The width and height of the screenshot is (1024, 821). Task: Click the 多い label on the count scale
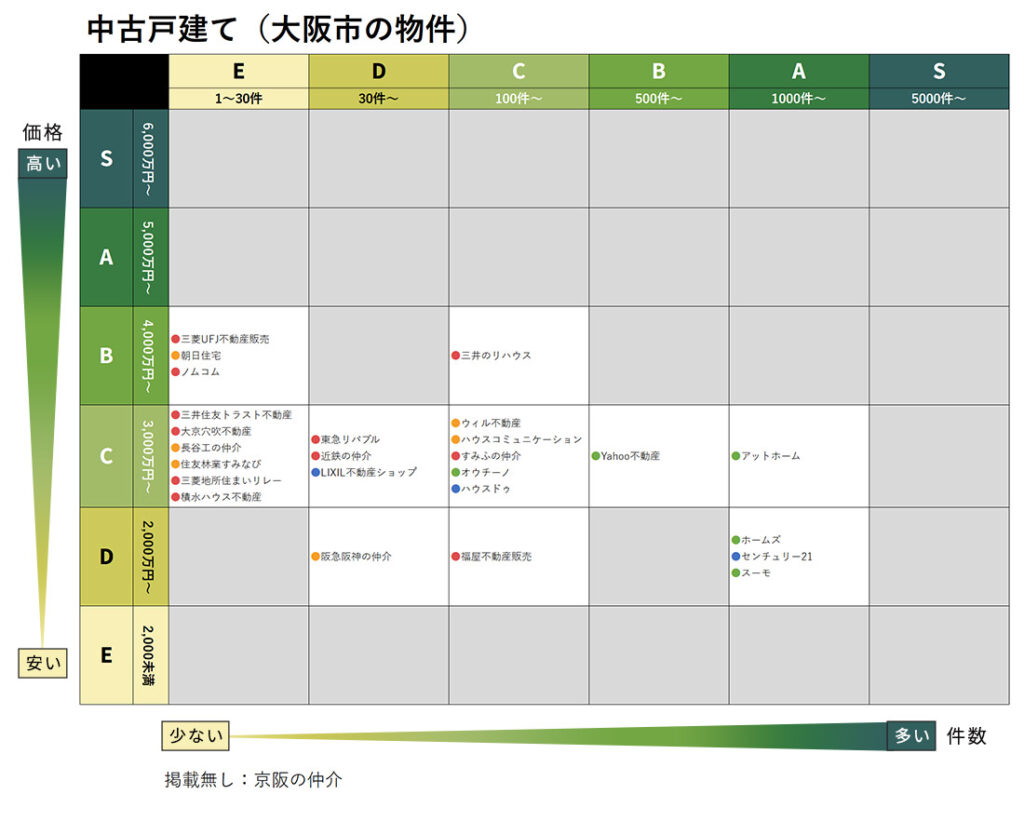[x=911, y=736]
